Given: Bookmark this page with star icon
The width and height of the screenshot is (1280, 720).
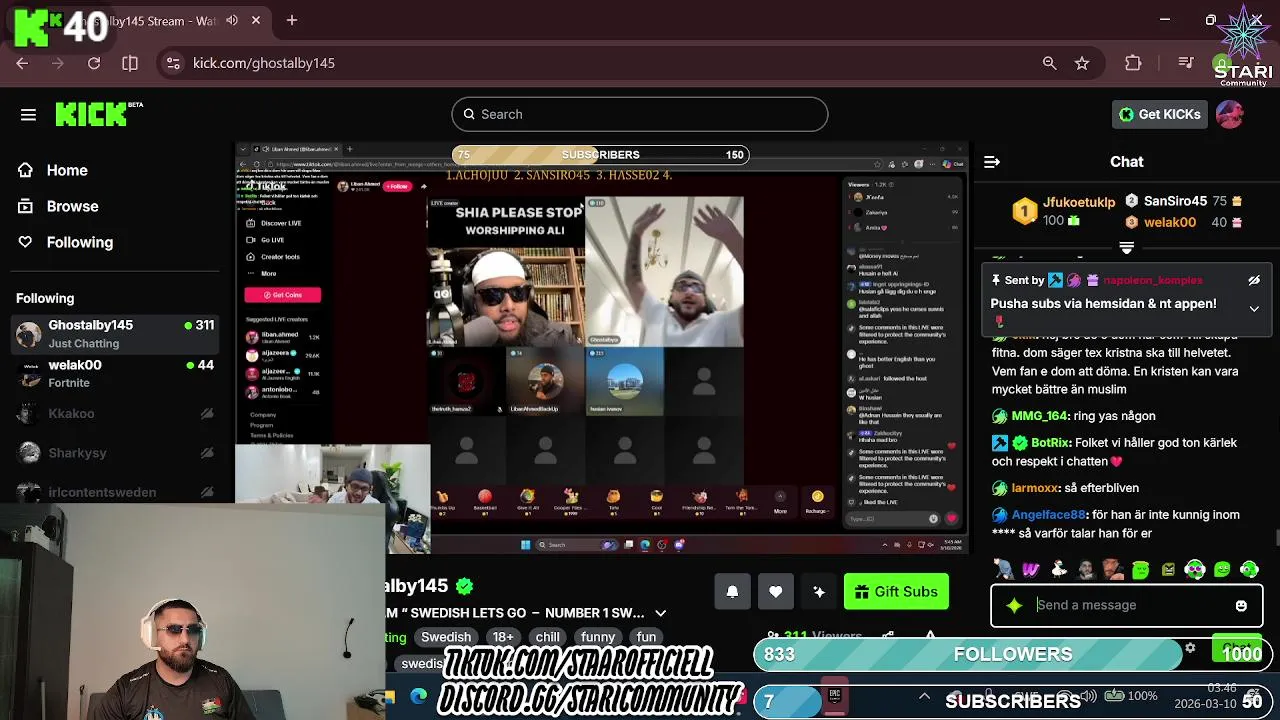Looking at the screenshot, I should [1082, 63].
